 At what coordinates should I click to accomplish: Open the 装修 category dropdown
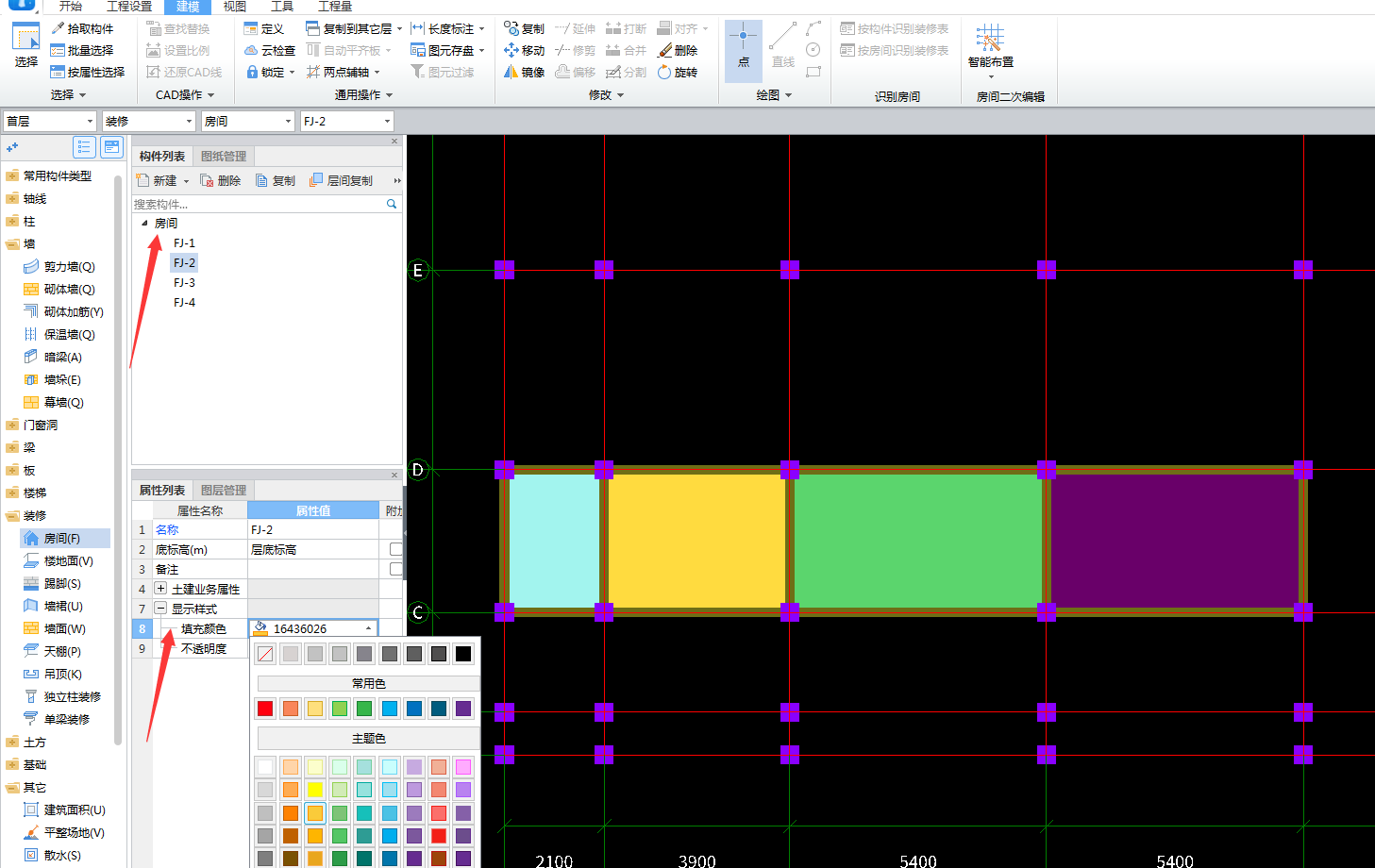148,121
